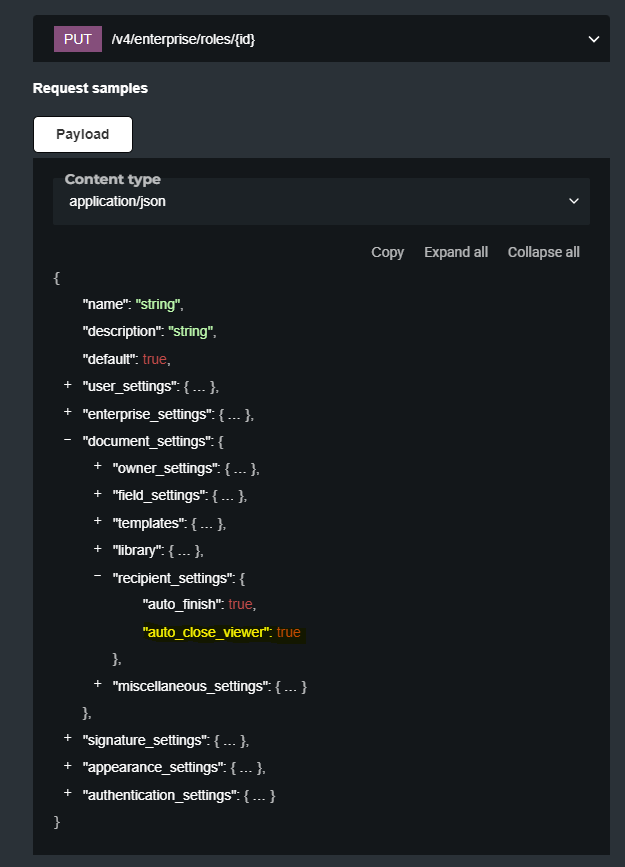Expand the miscellaneous_settings node

[x=98, y=685]
